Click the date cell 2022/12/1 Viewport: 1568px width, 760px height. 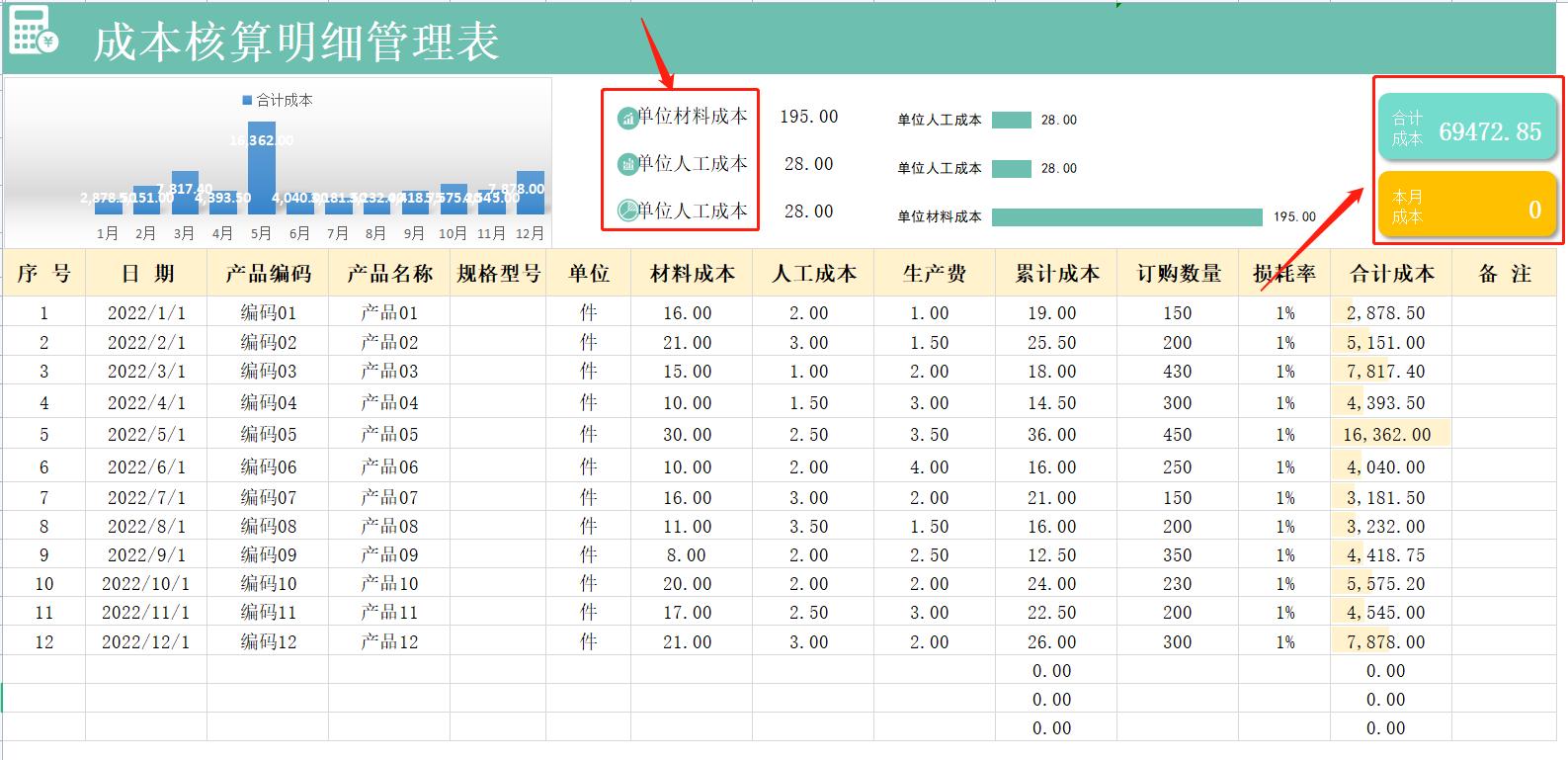pyautogui.click(x=146, y=642)
